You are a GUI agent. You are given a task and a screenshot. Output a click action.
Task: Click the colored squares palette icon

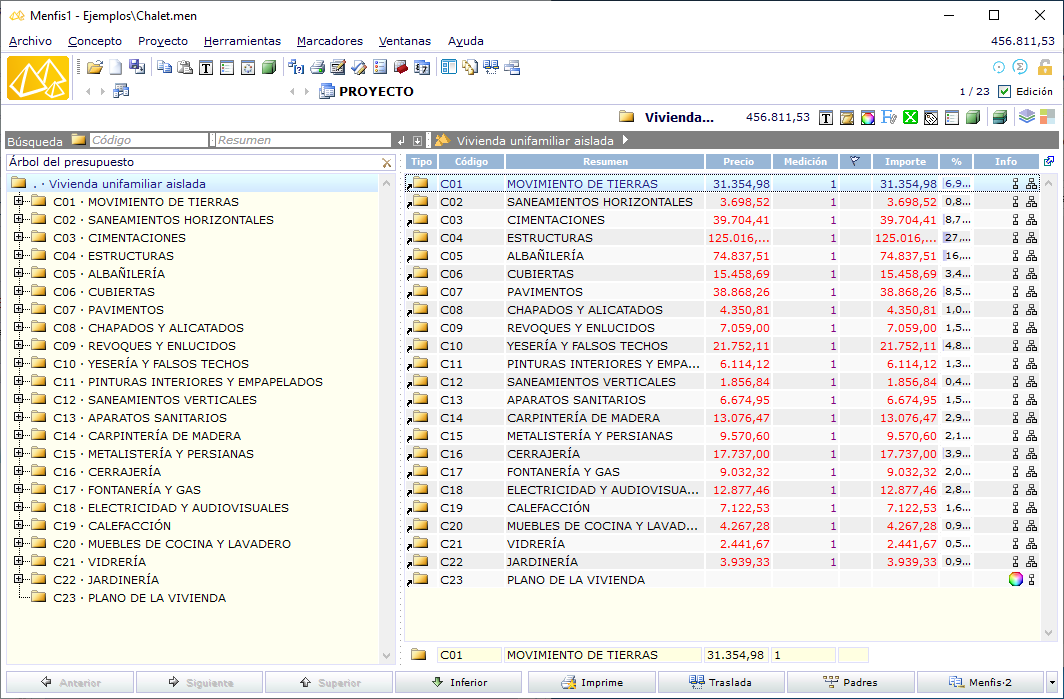tap(1047, 117)
